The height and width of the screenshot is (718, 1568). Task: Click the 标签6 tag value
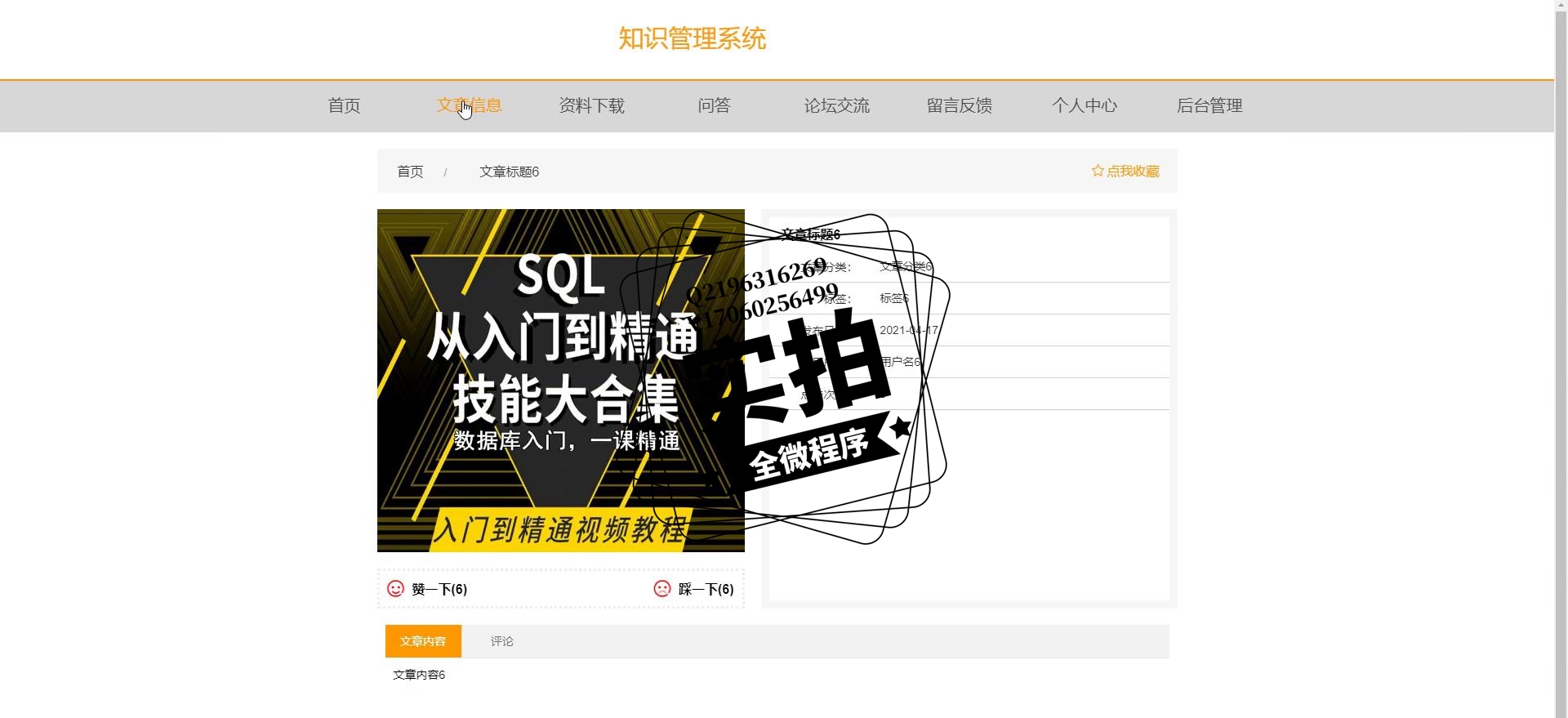[x=894, y=298]
